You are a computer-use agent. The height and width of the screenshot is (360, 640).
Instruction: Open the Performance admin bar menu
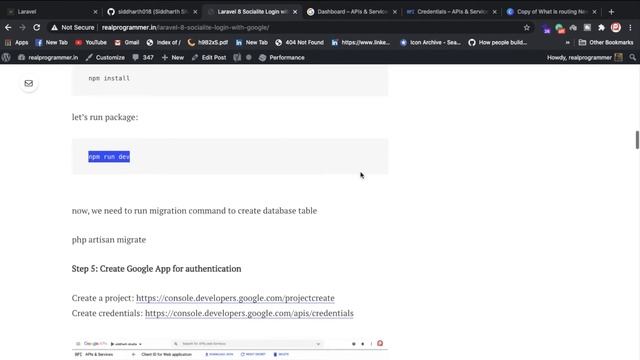point(282,58)
